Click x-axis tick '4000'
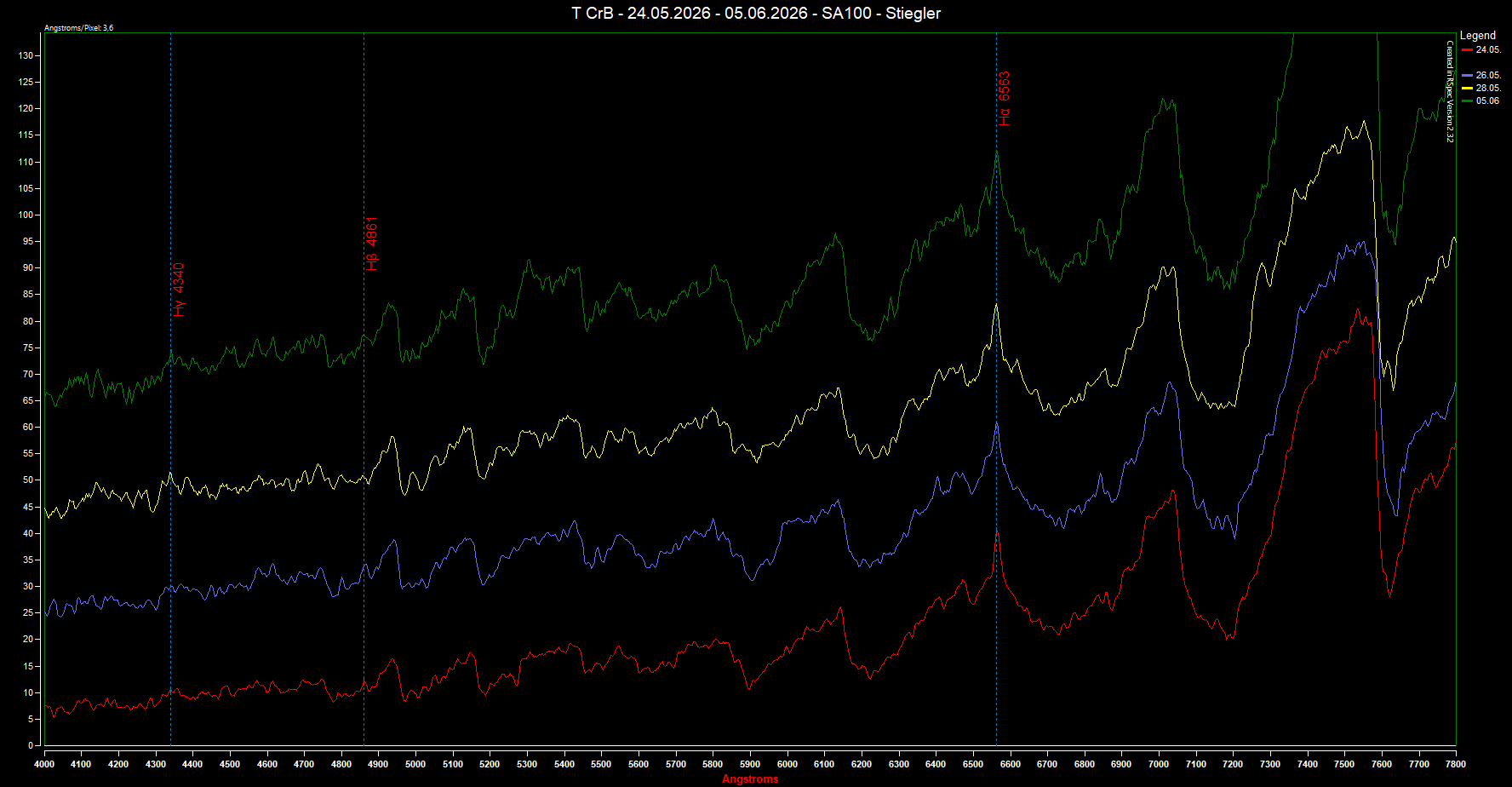 [44, 764]
